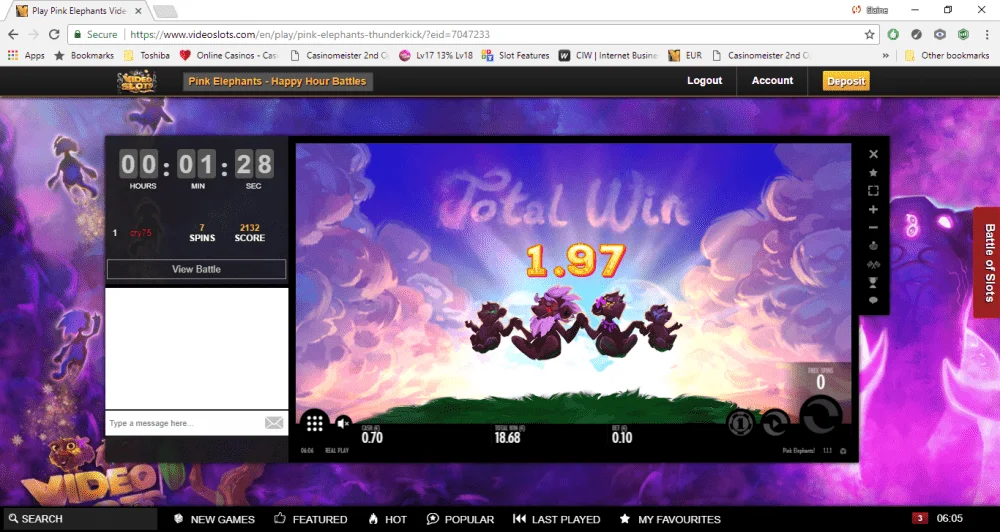Image resolution: width=1000 pixels, height=532 pixels.
Task: Click the Secure padlock site info
Action: [95, 34]
